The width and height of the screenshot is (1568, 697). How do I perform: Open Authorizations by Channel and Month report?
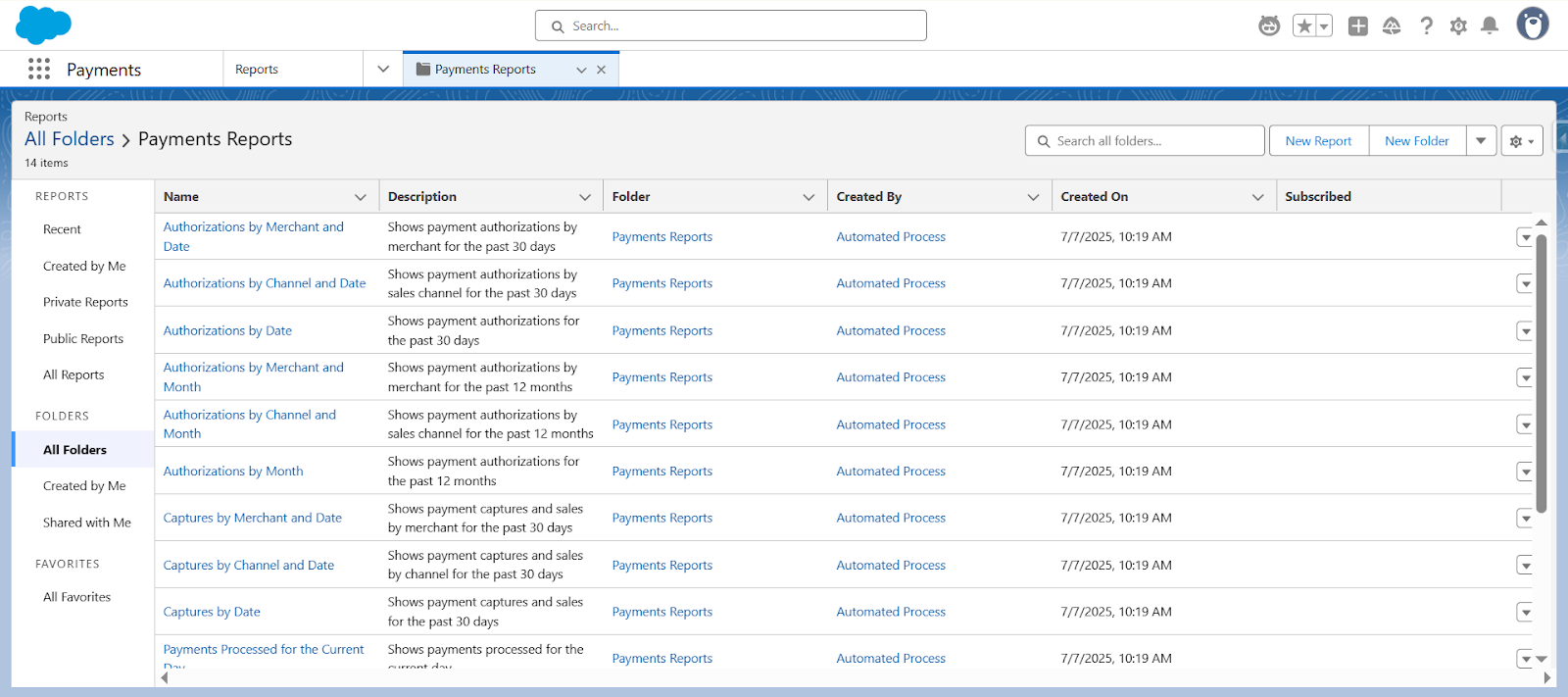pos(249,423)
